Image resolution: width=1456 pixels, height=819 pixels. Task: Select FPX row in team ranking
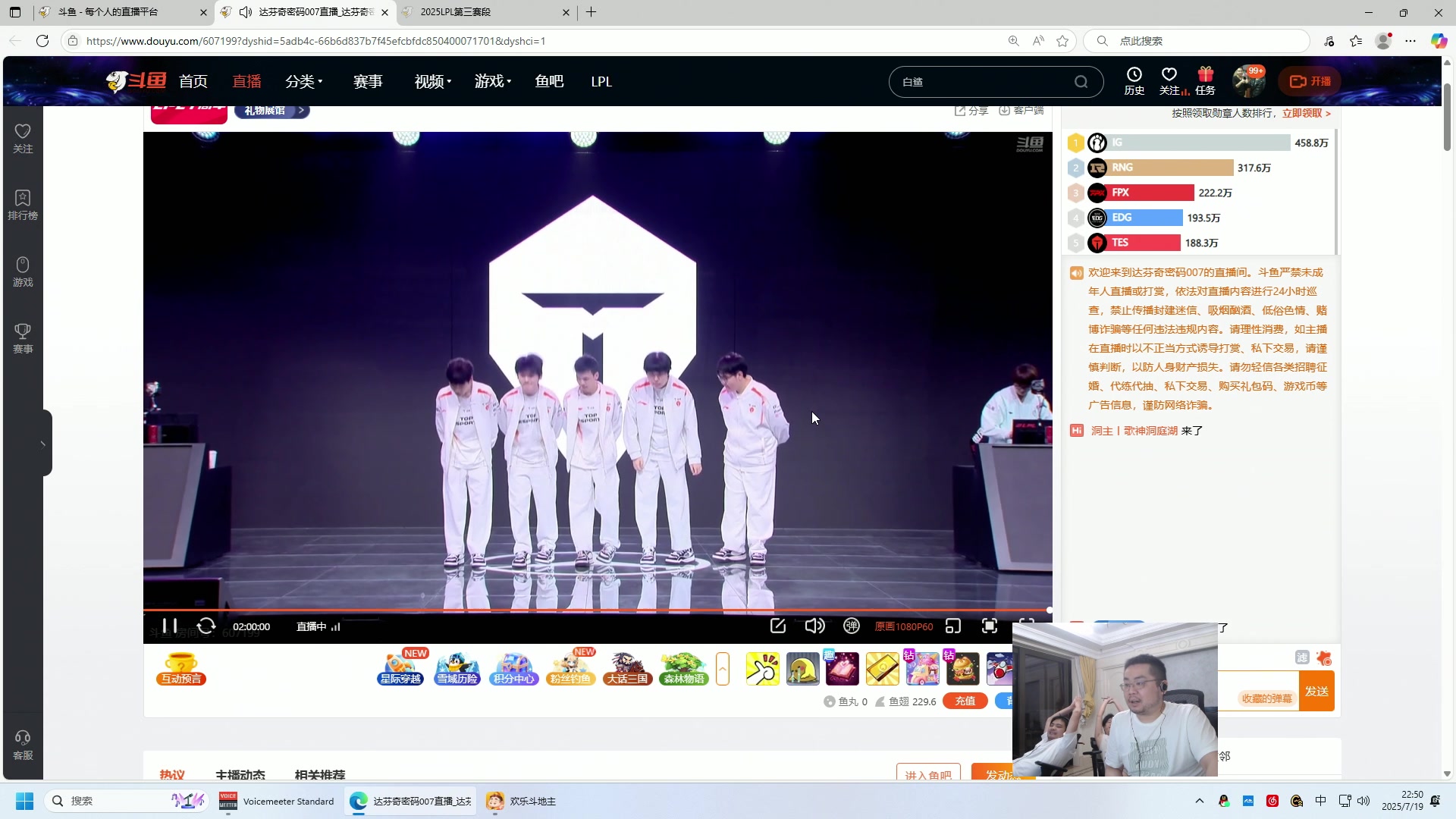pos(1199,193)
